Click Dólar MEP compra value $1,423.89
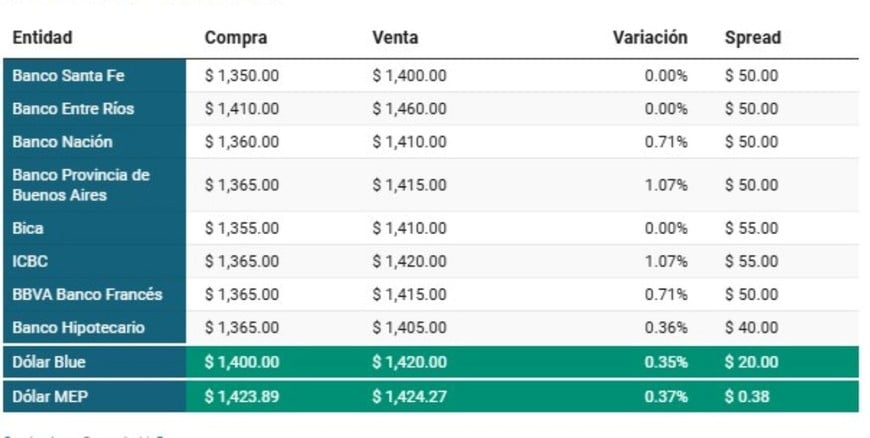The image size is (870, 438). point(241,397)
